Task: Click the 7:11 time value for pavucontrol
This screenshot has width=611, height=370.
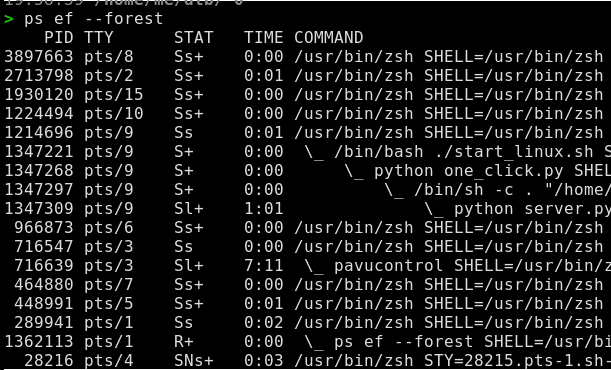Action: (x=263, y=266)
